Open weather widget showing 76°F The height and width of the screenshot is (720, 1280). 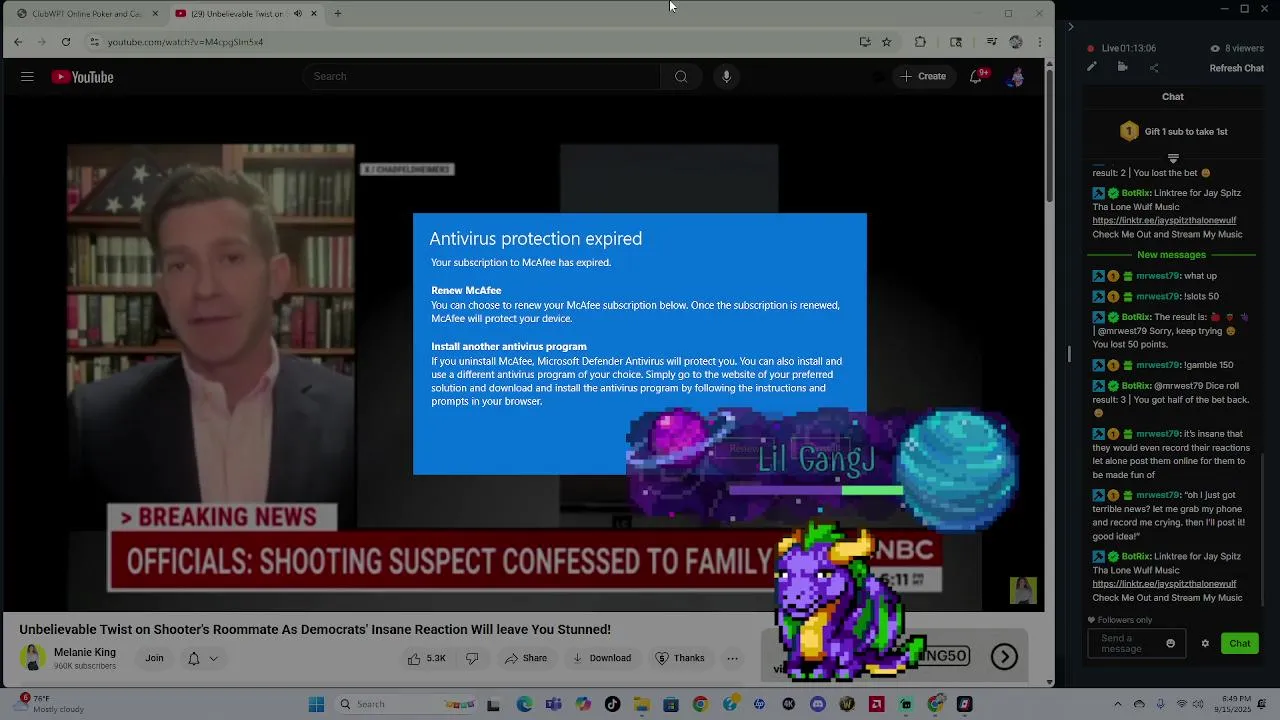coord(50,704)
